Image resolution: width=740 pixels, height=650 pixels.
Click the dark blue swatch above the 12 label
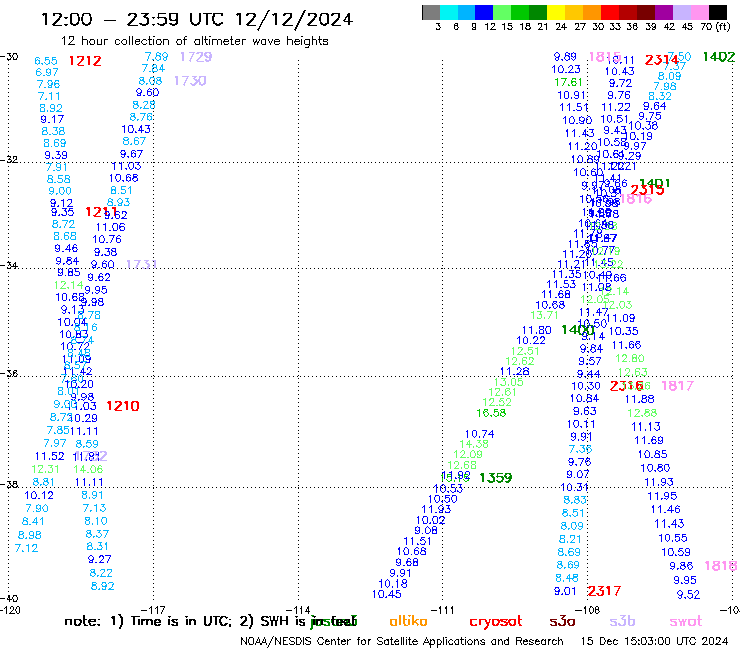484,12
